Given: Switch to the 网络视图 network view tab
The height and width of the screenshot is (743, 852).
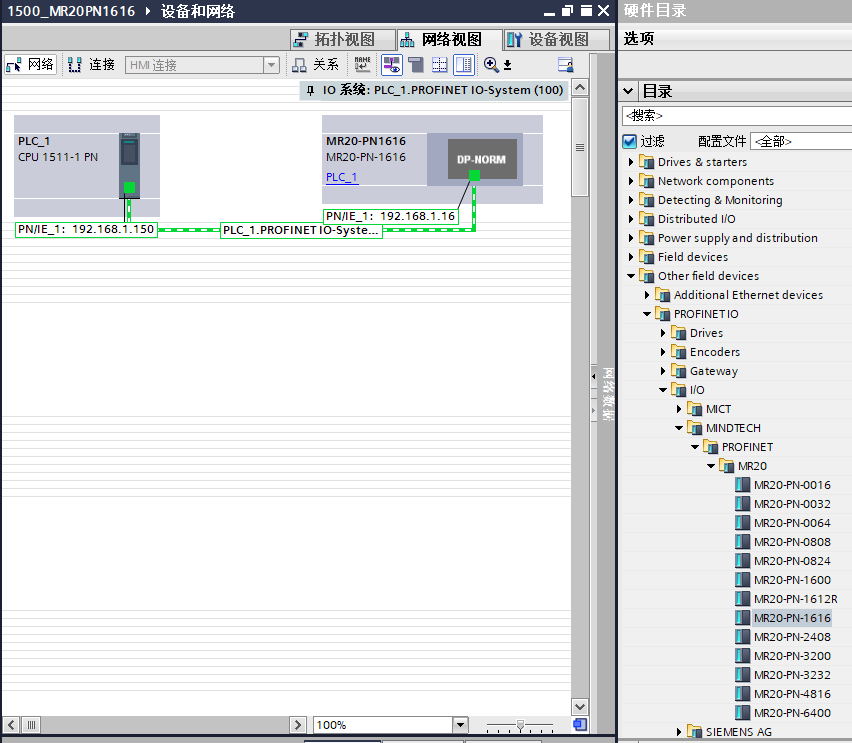Looking at the screenshot, I should [x=449, y=39].
